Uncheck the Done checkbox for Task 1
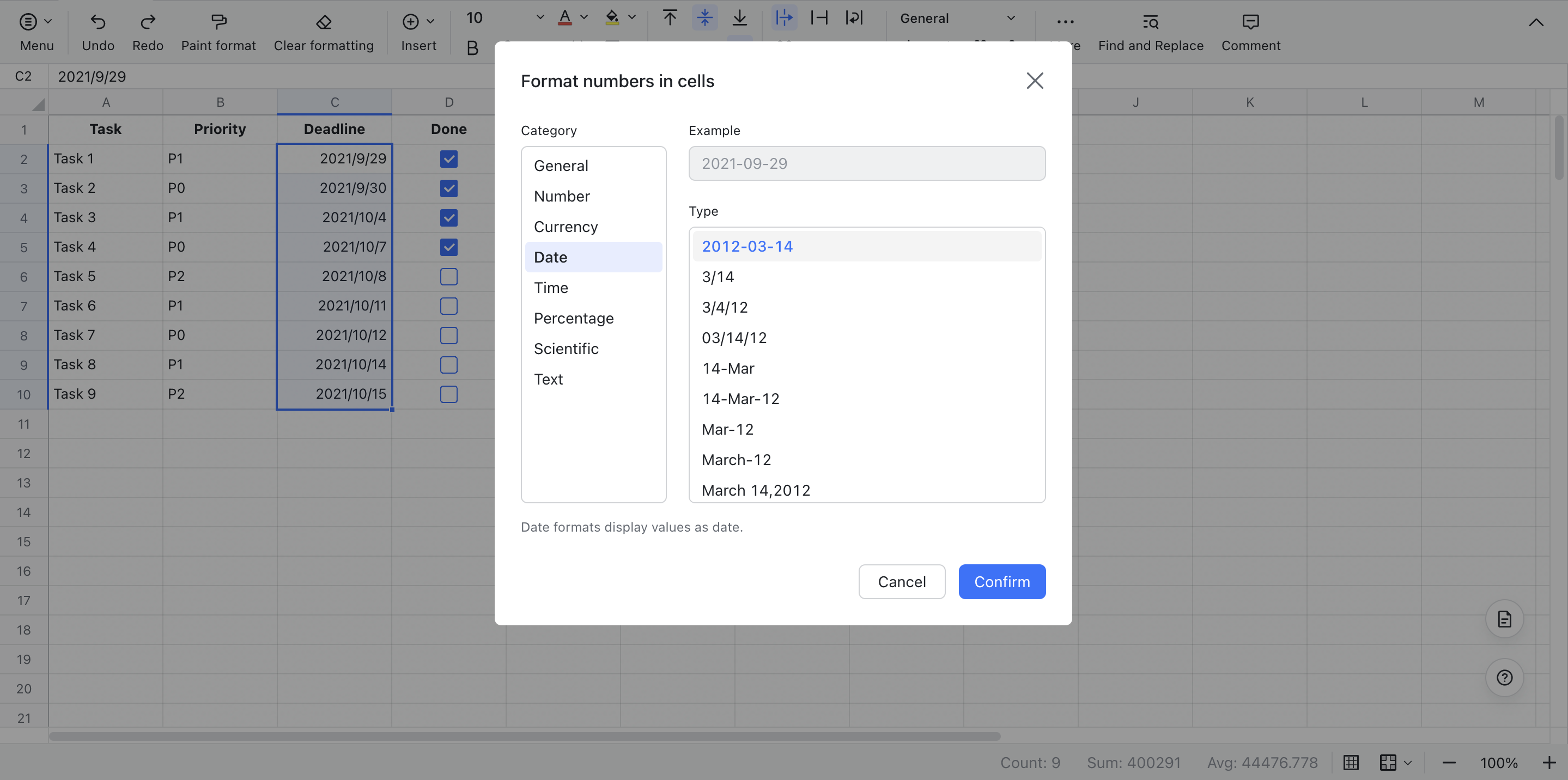This screenshot has height=780, width=1568. (448, 159)
